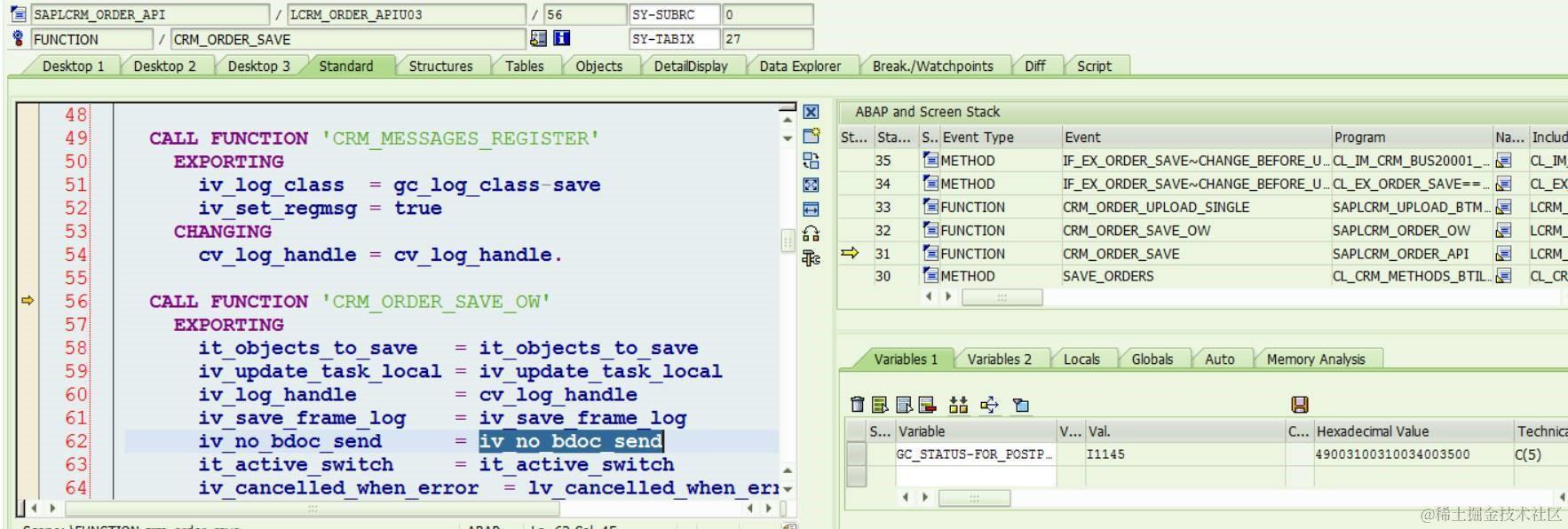Click the SY-TABIX value field showing 27

767,38
